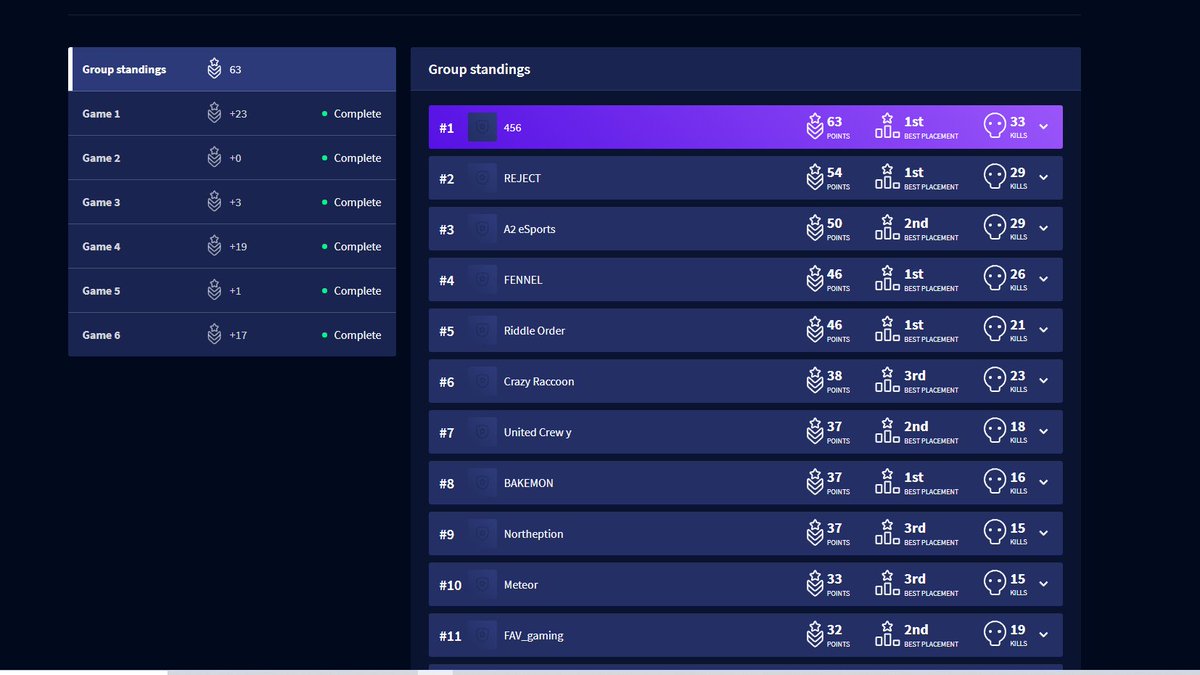This screenshot has height=675, width=1200.
Task: Click the skull icon for A2 eSports
Action: (x=994, y=229)
